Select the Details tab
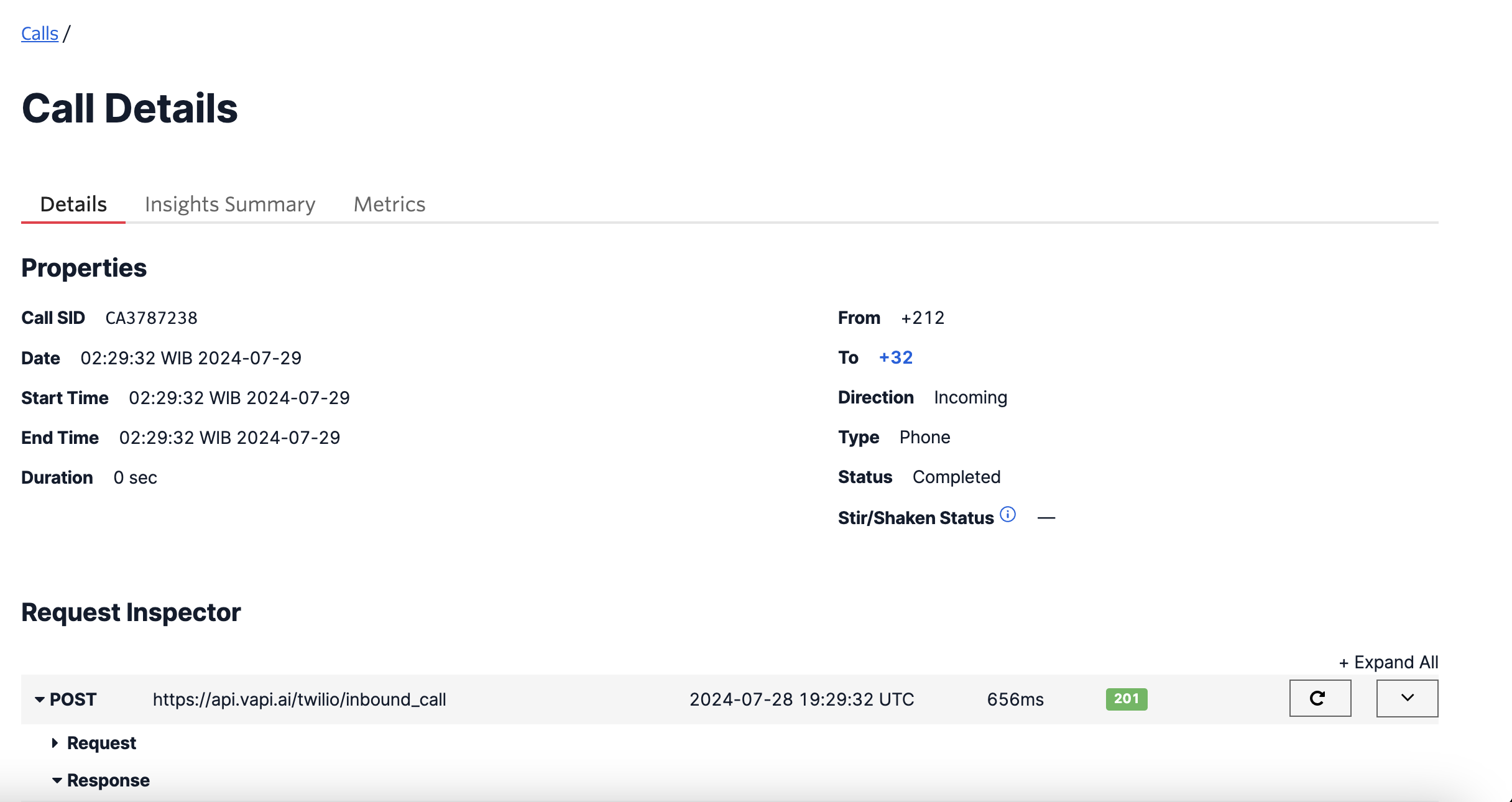The height and width of the screenshot is (802, 1512). (73, 204)
